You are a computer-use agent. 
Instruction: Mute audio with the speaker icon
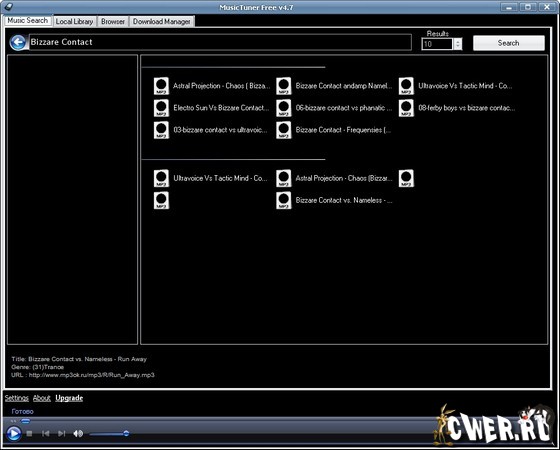click(x=78, y=434)
